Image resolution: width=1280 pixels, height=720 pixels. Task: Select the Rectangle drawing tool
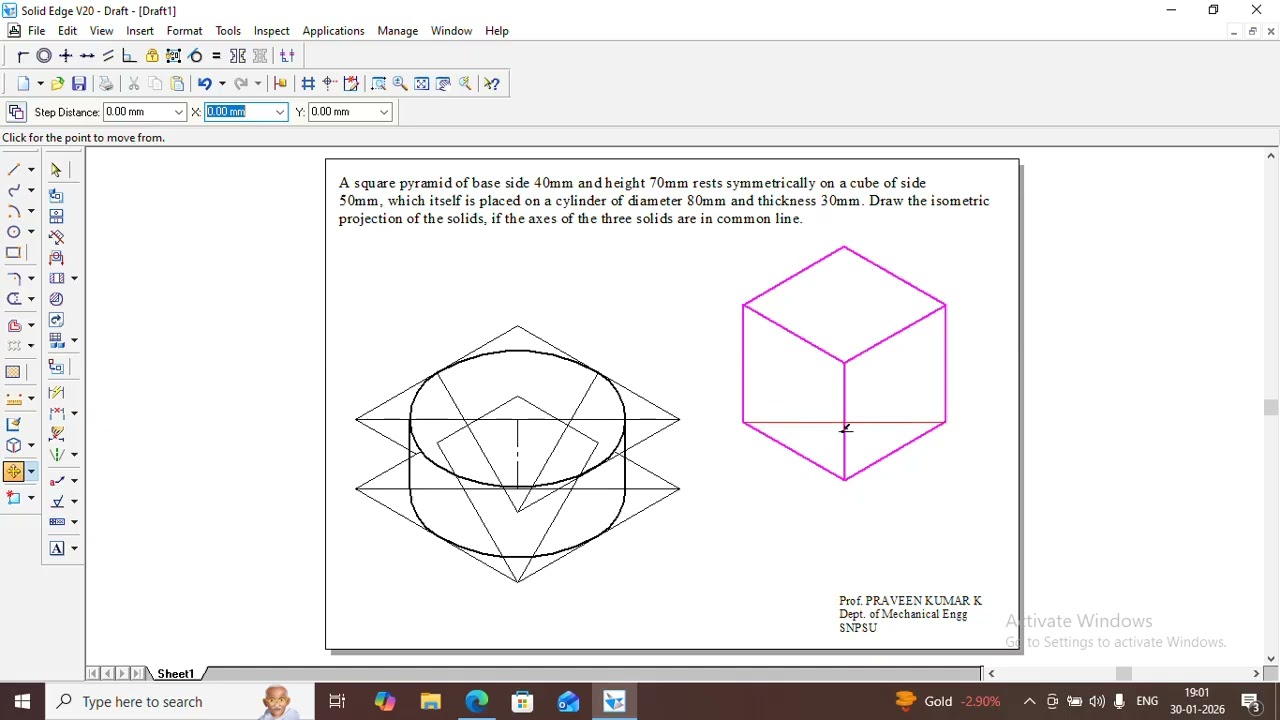[x=14, y=253]
